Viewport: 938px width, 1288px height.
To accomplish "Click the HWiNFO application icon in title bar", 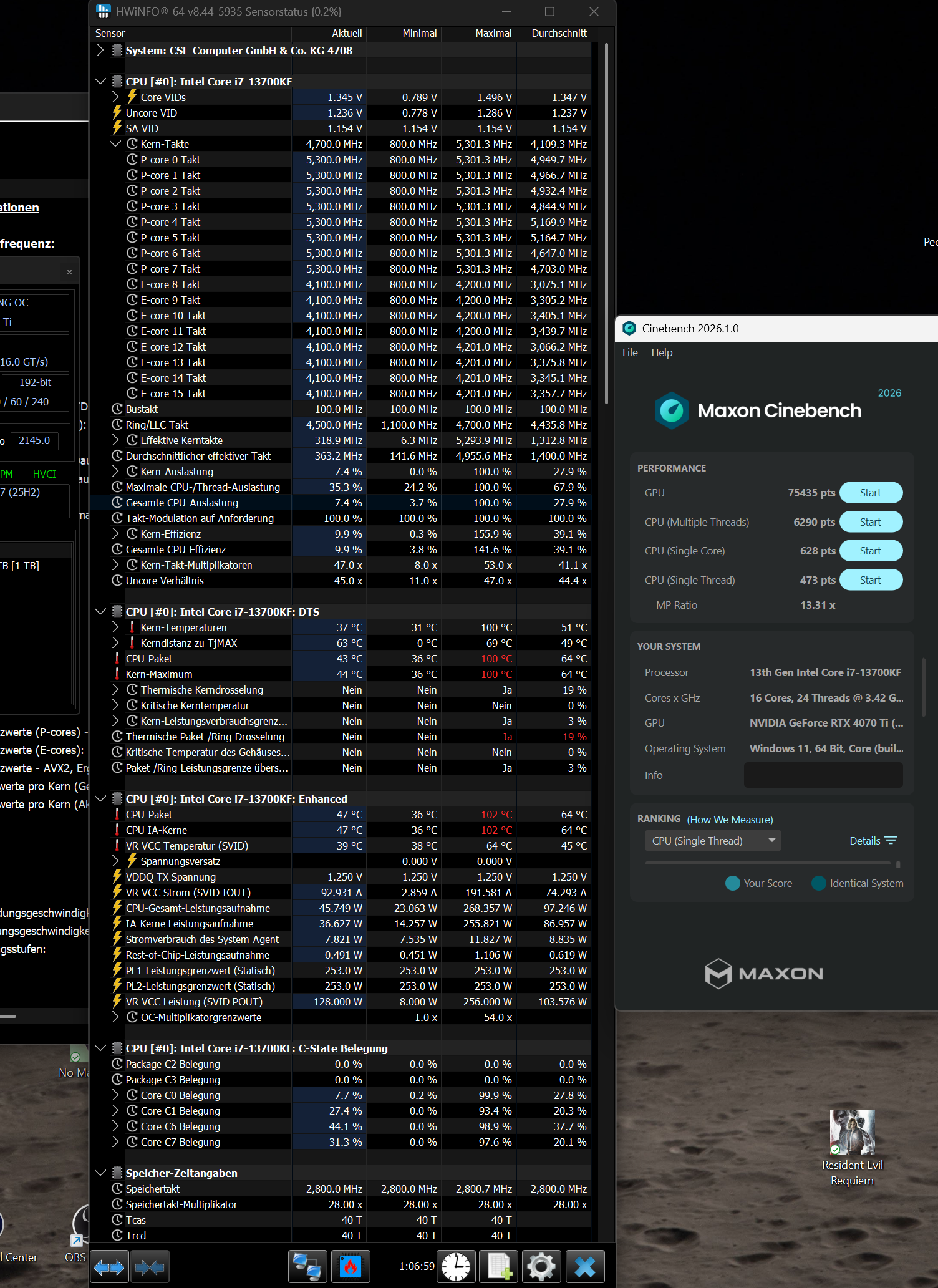I will pos(104,11).
